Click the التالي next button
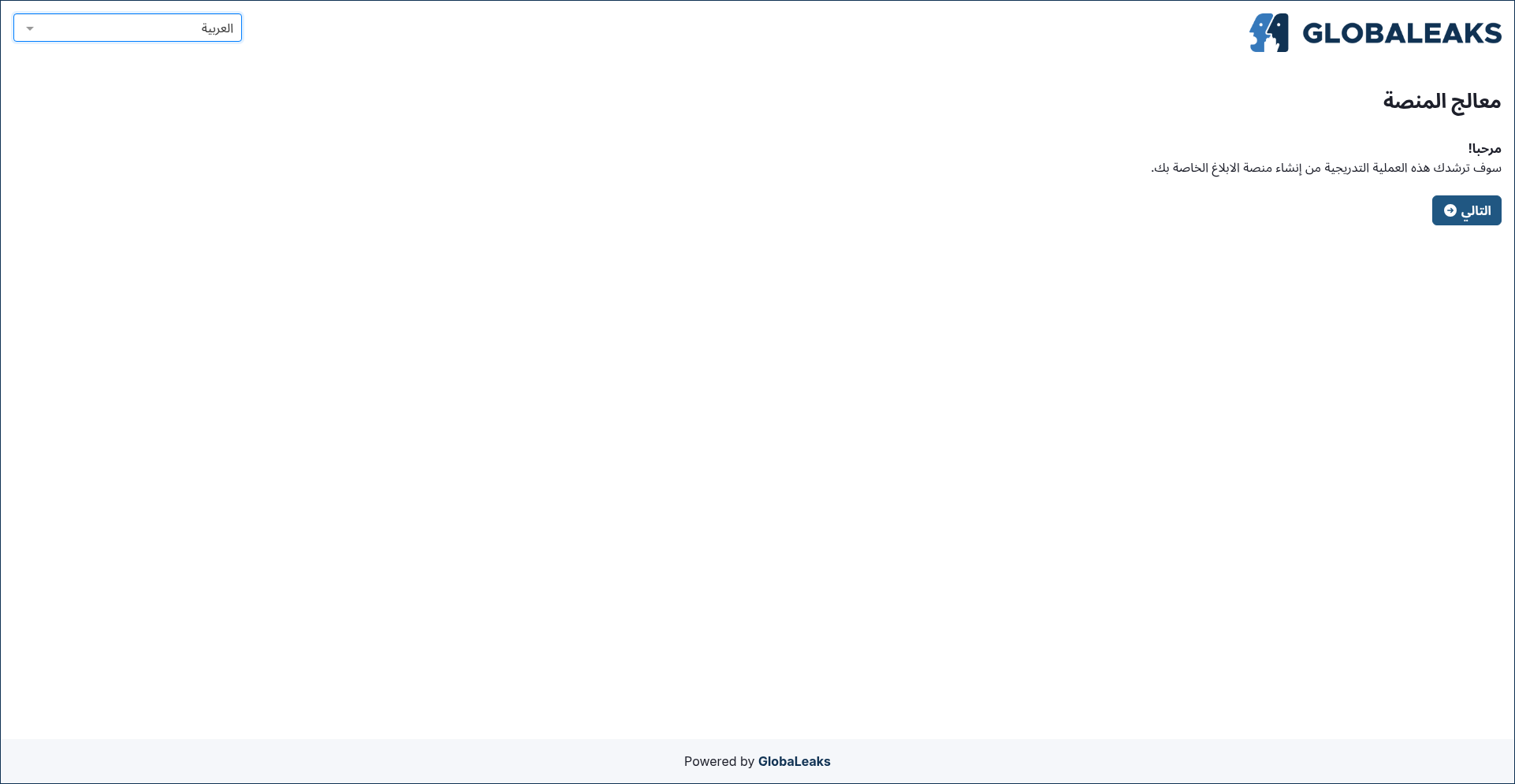1515x784 pixels. [x=1466, y=210]
